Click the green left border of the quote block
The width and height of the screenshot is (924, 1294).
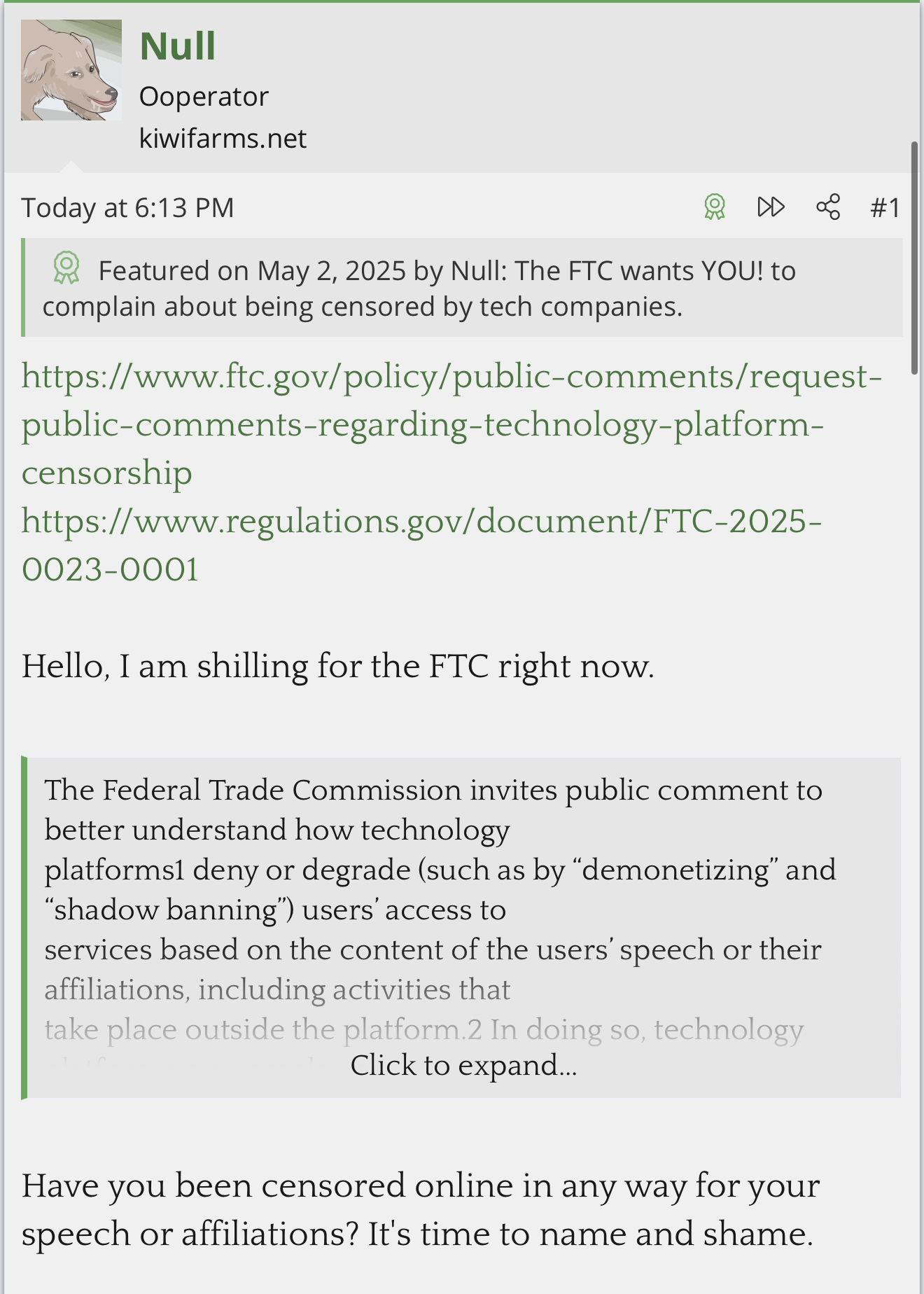pyautogui.click(x=24, y=928)
